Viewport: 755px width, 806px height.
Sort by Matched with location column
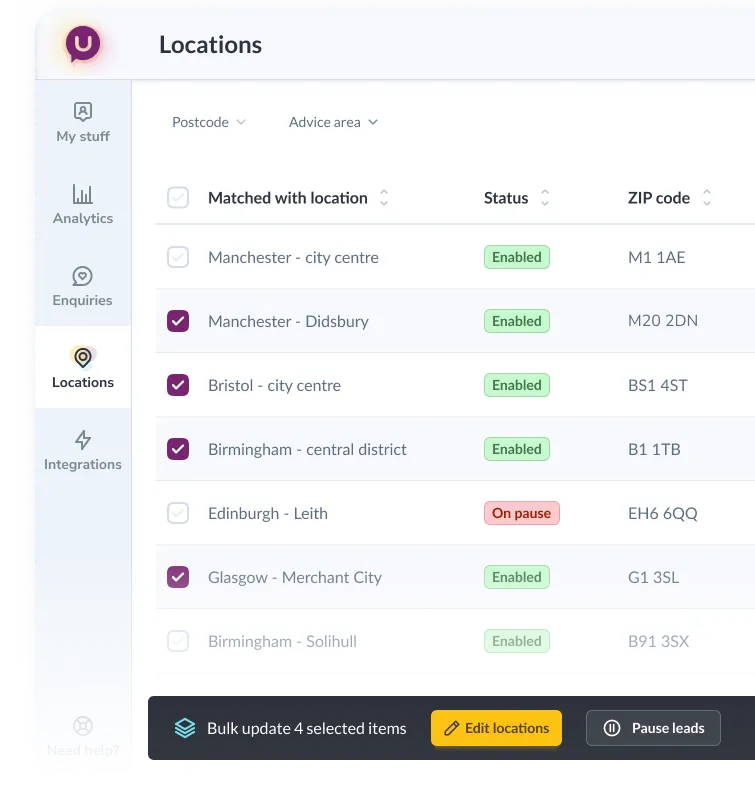(384, 198)
